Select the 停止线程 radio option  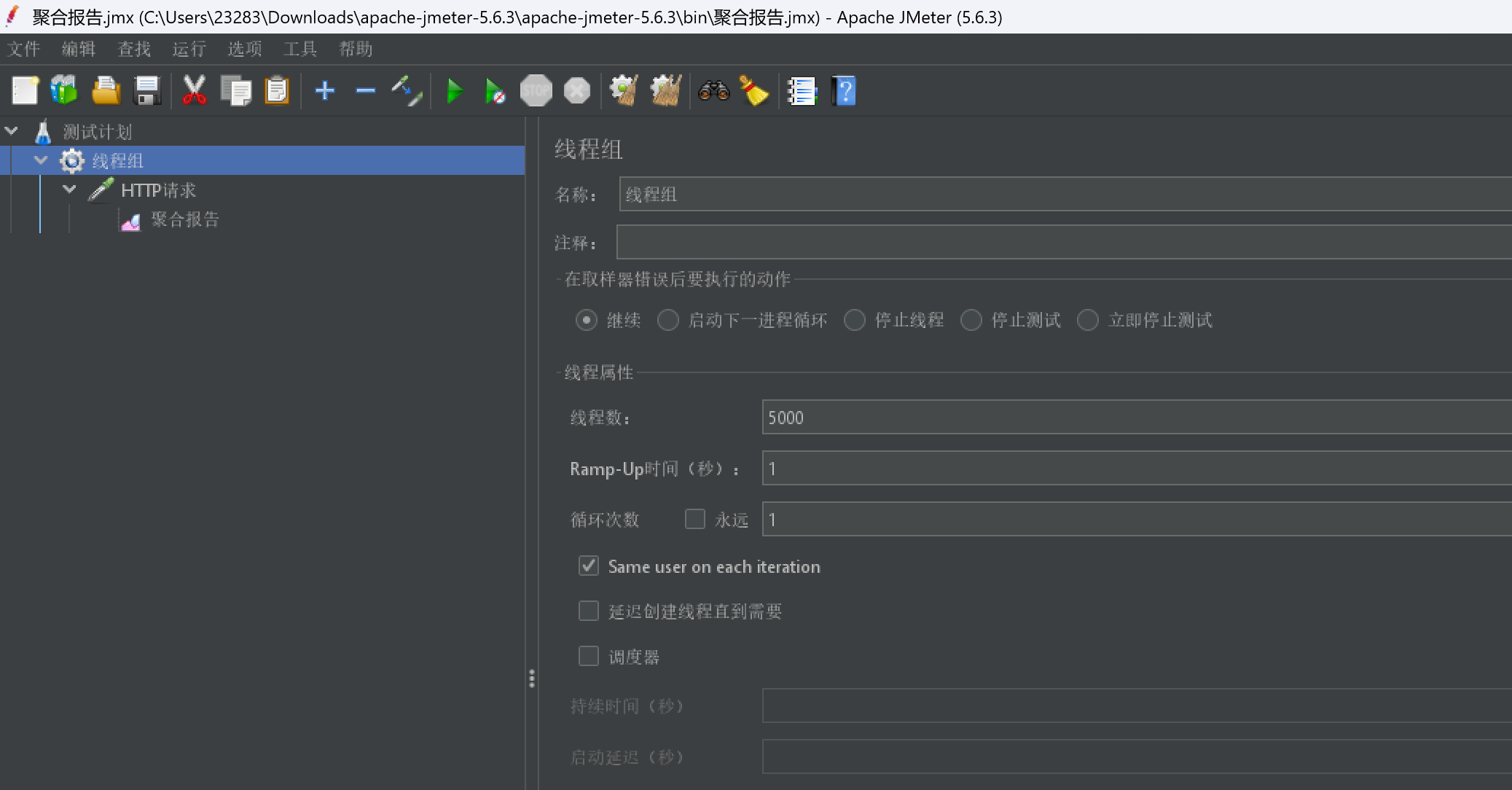coord(855,320)
